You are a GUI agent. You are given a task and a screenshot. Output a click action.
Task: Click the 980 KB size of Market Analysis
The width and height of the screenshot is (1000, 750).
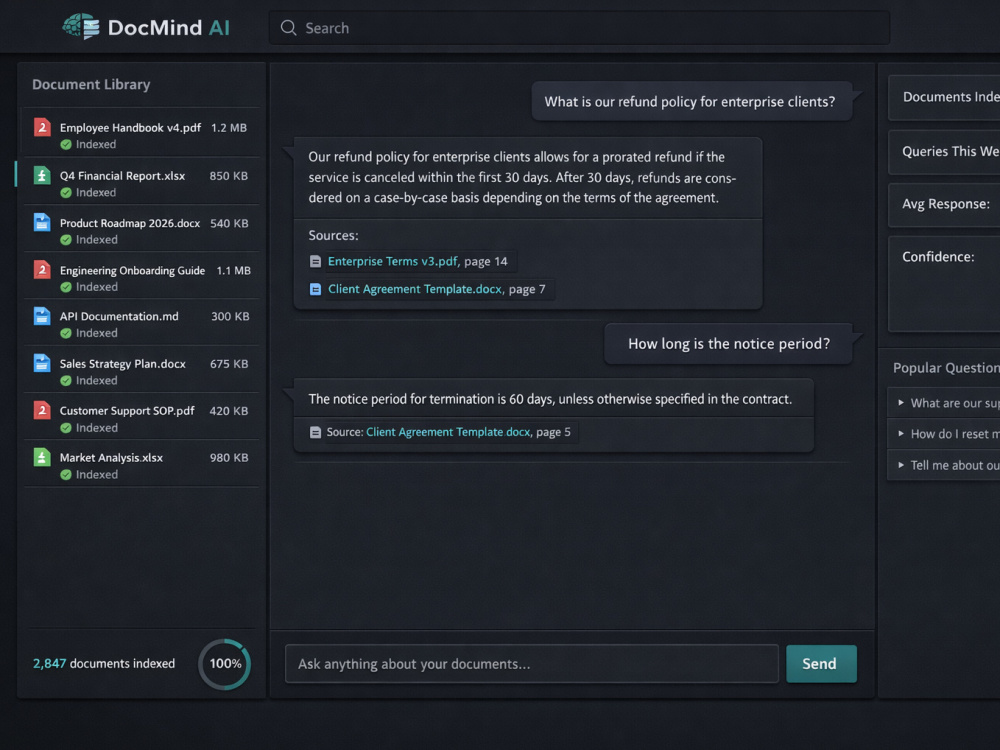pyautogui.click(x=229, y=457)
